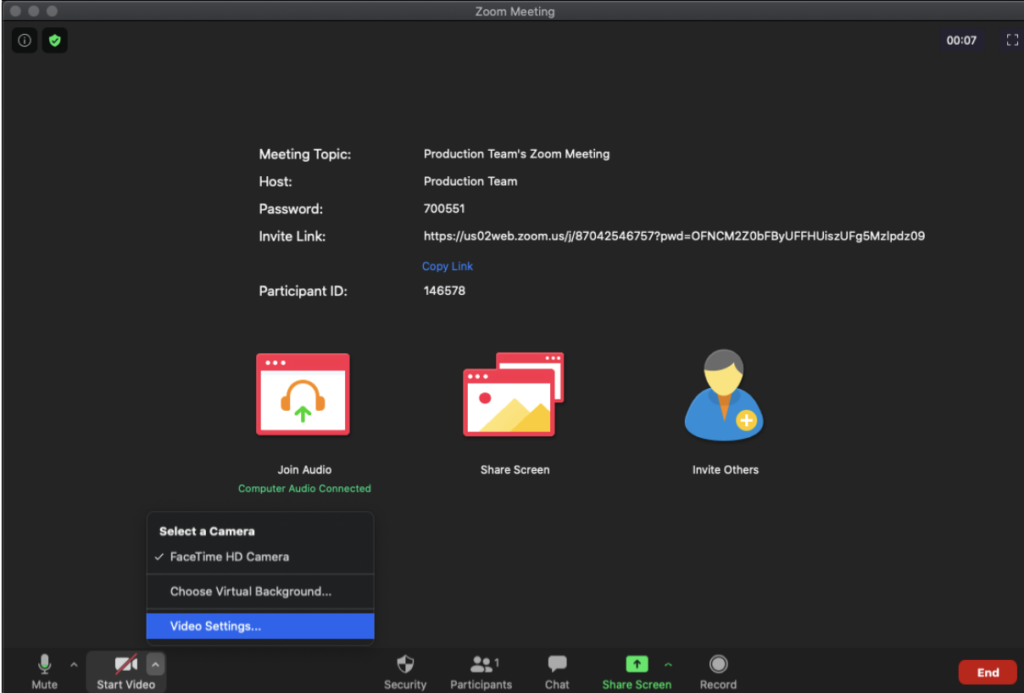
Task: Click the invite link URL text
Action: pos(674,236)
